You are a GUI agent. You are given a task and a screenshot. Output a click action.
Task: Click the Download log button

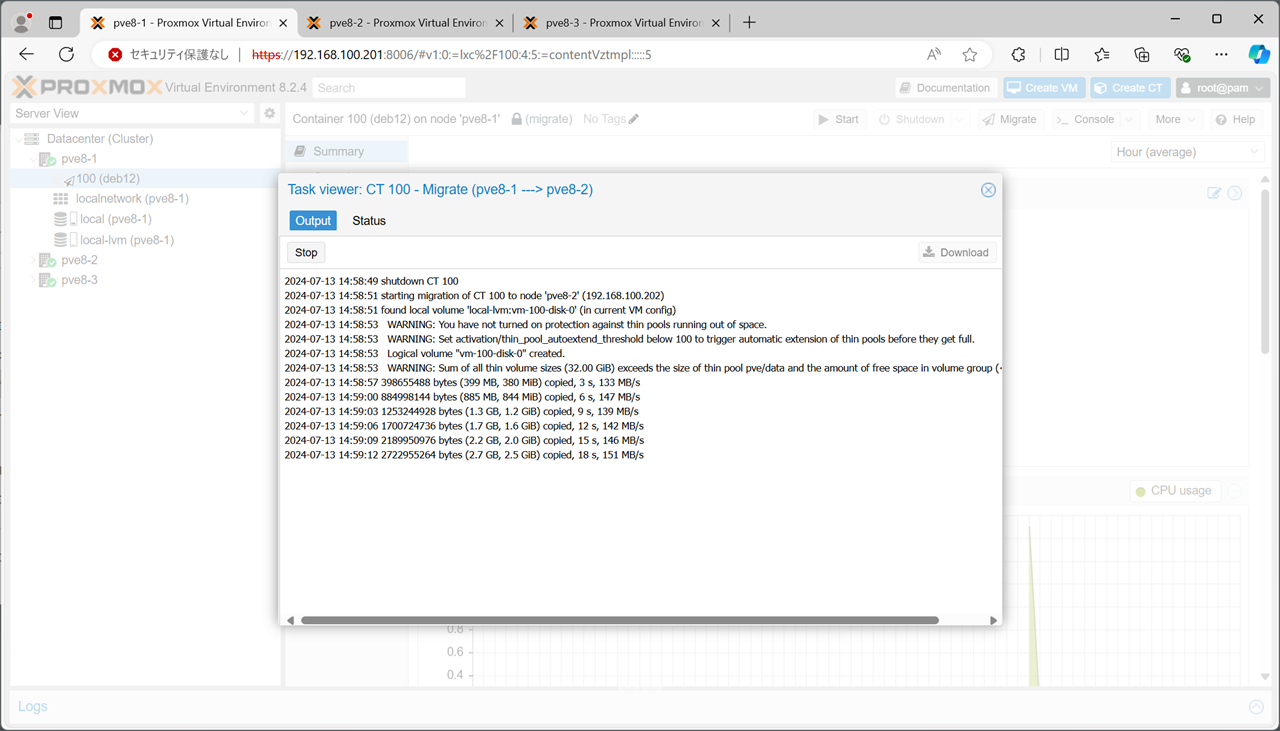(x=957, y=253)
